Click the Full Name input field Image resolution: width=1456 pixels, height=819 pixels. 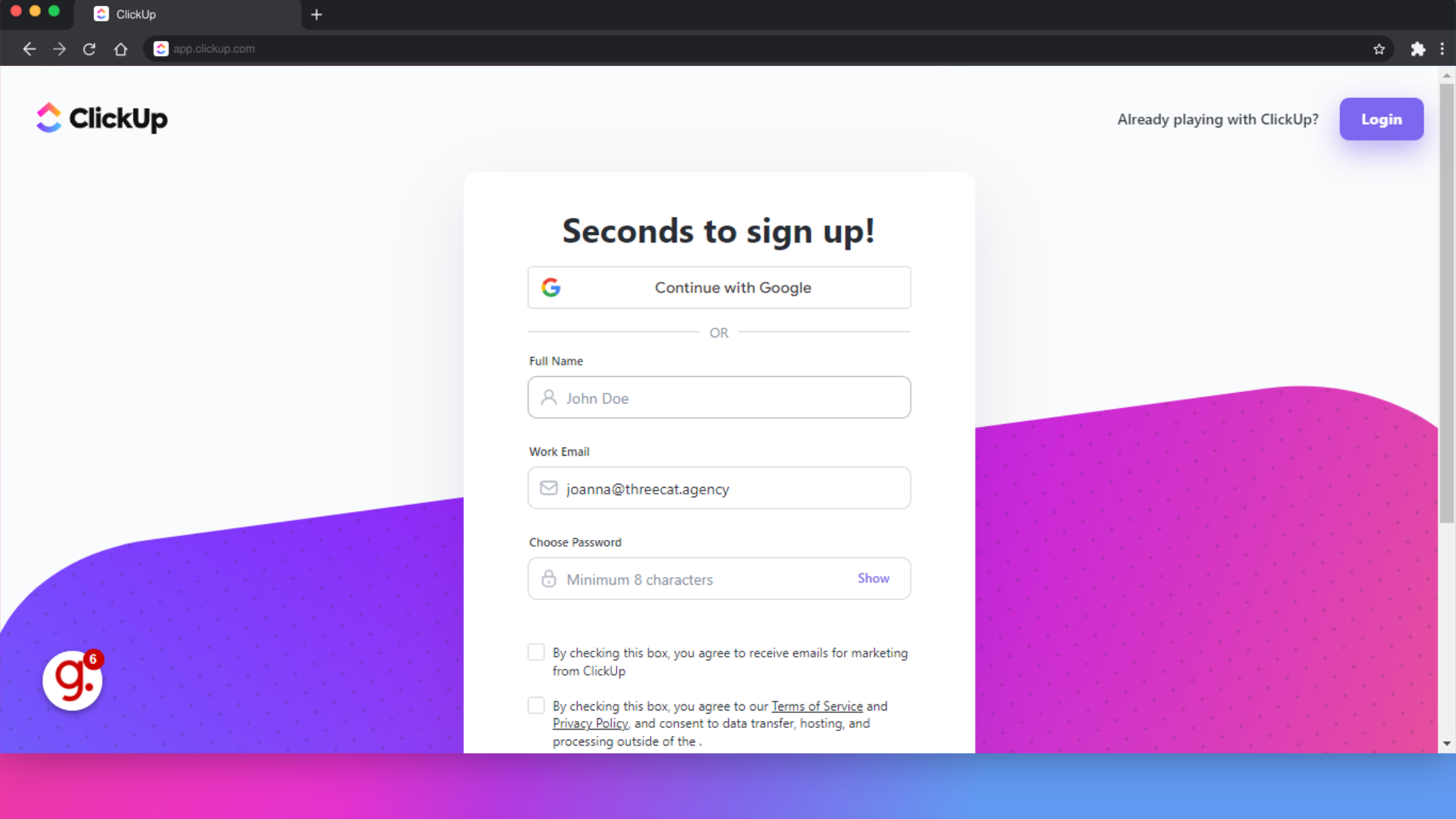pos(718,397)
